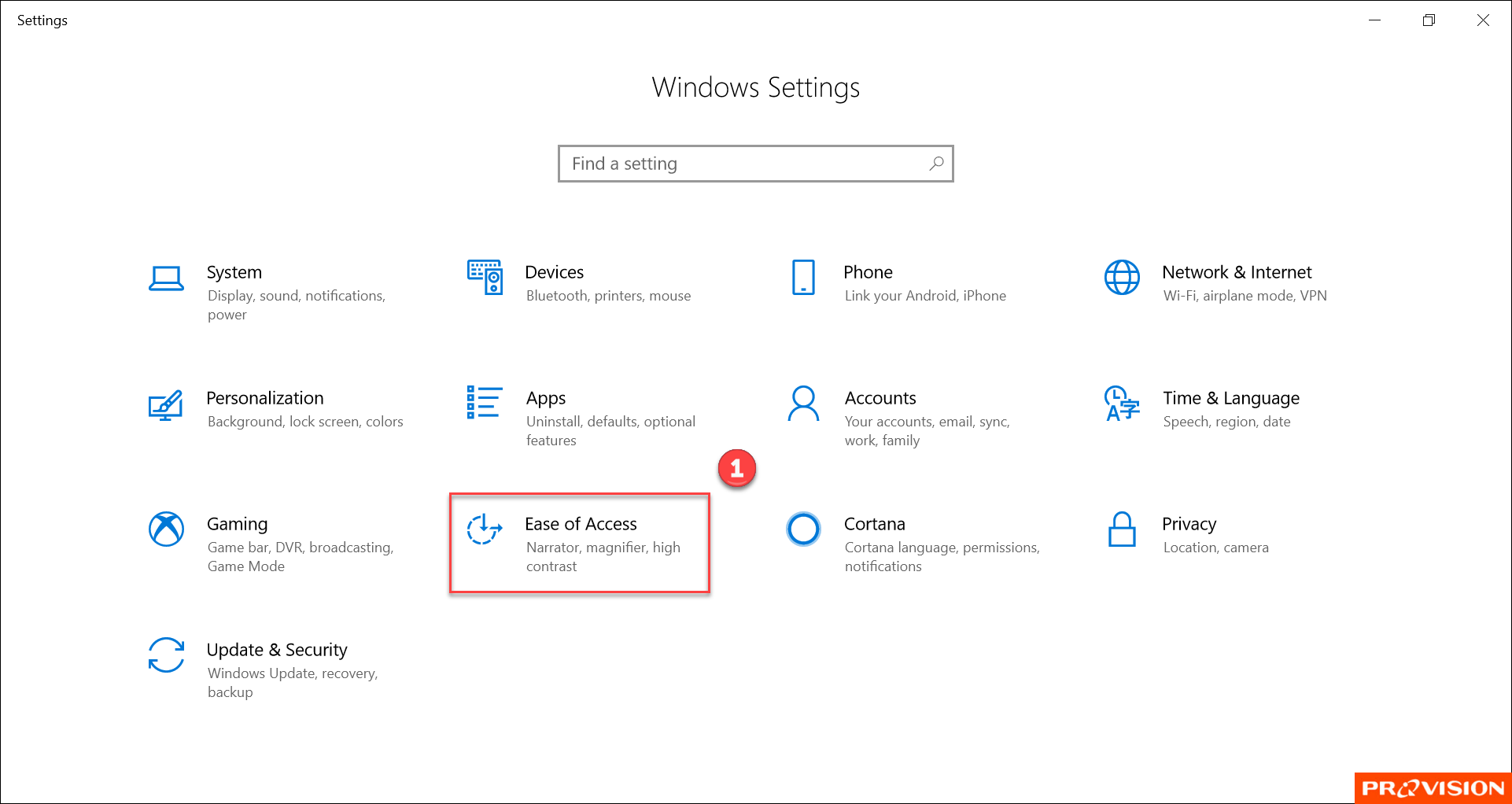Screen dimensions: 1512x804
Task: Open Gaming heading
Action: [238, 524]
